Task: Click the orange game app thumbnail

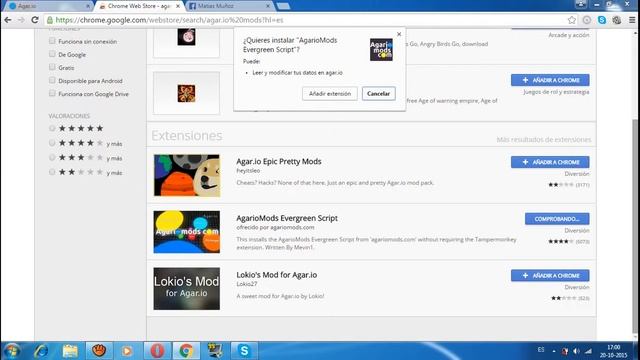Action: click(x=186, y=93)
